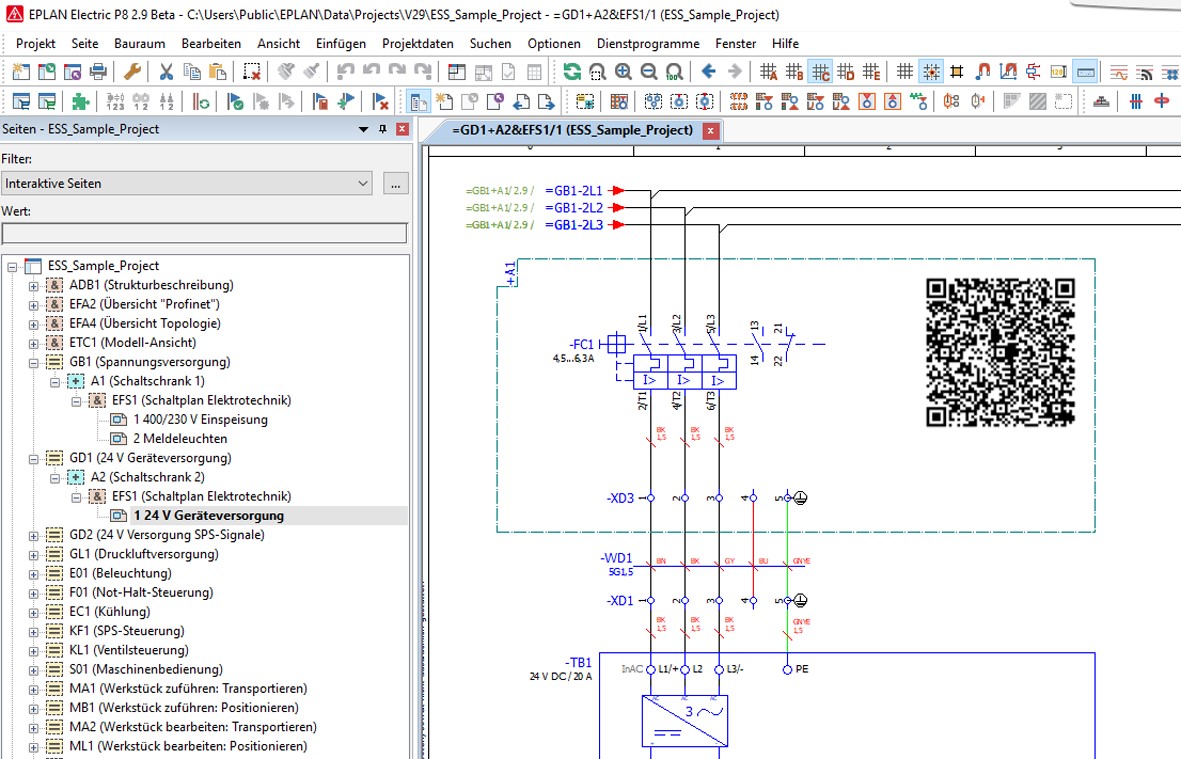Open the Projektdaten menu
Viewport: 1181px width, 759px height.
tap(418, 43)
